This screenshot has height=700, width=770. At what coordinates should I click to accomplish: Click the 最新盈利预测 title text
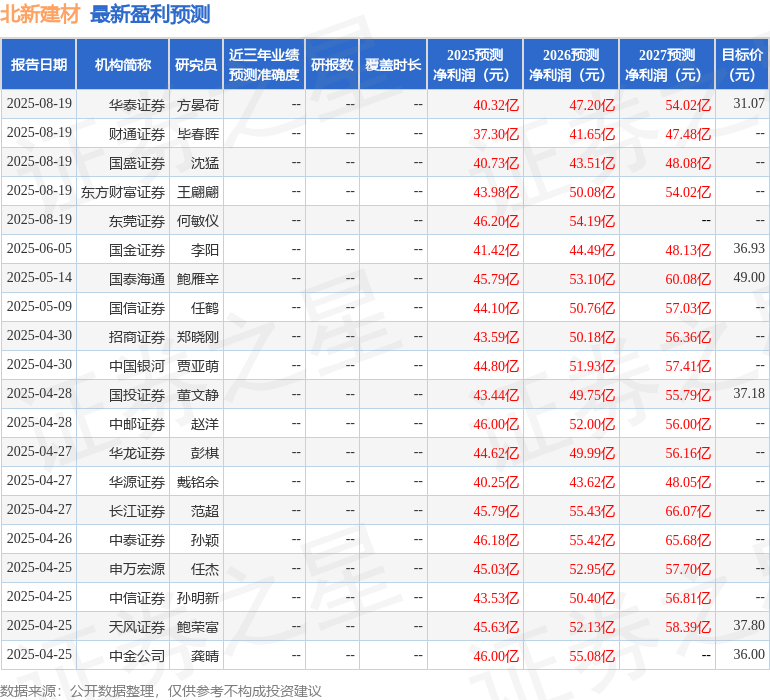click(x=150, y=15)
